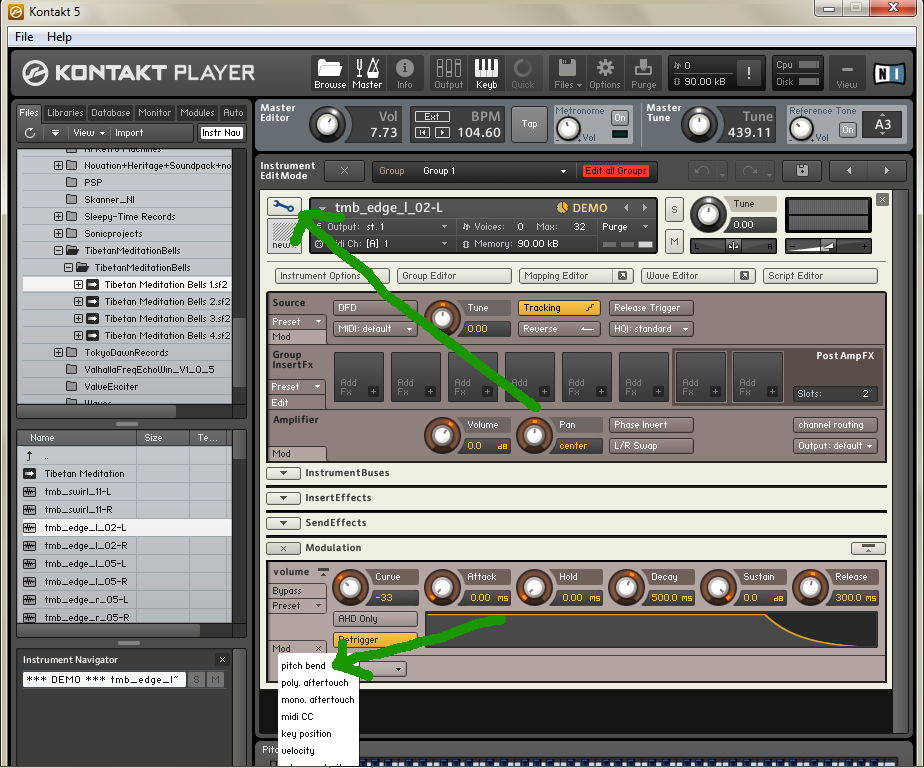Toggle Release Trigger button
This screenshot has width=924, height=768.
[x=651, y=308]
